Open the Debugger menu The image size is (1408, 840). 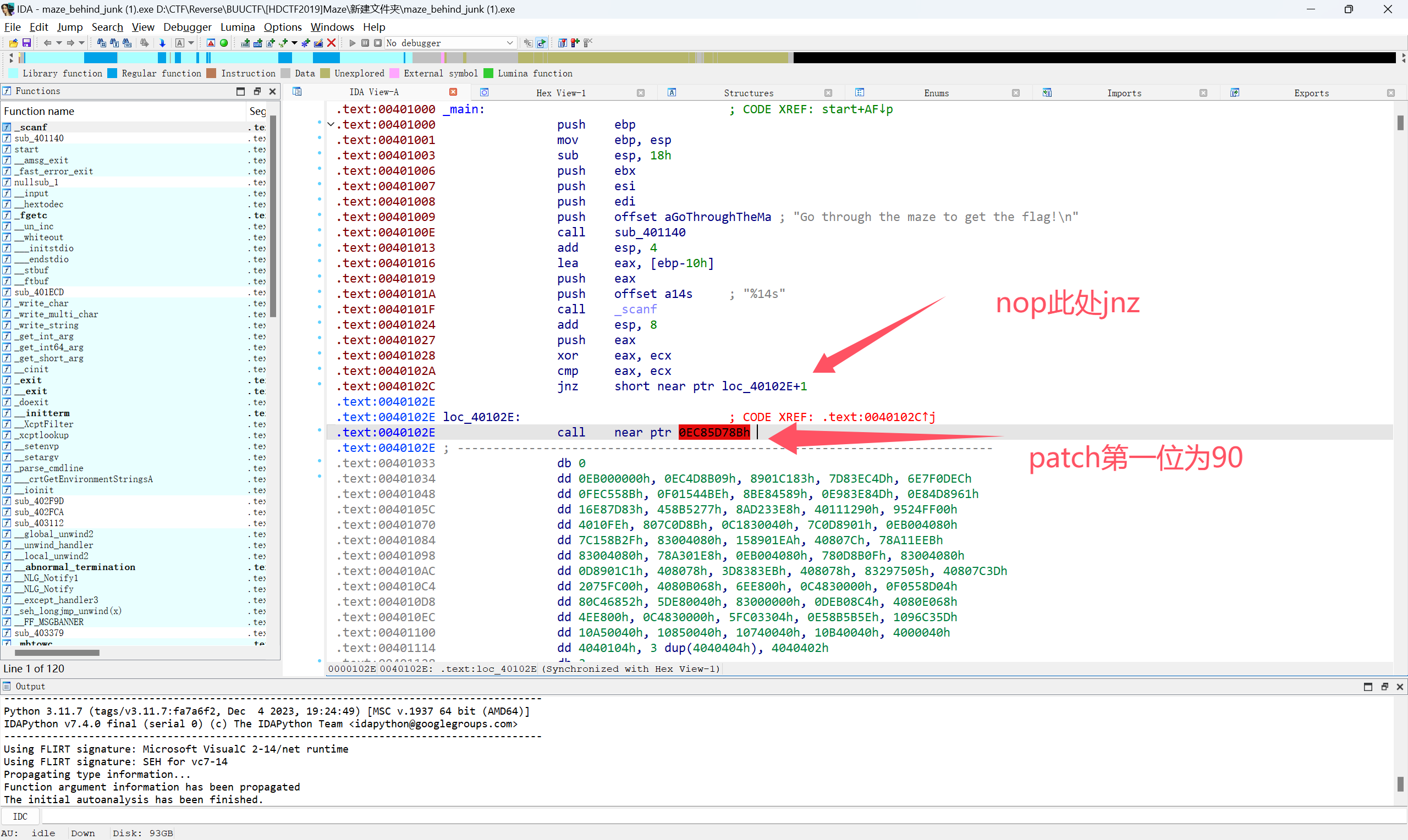pos(188,26)
